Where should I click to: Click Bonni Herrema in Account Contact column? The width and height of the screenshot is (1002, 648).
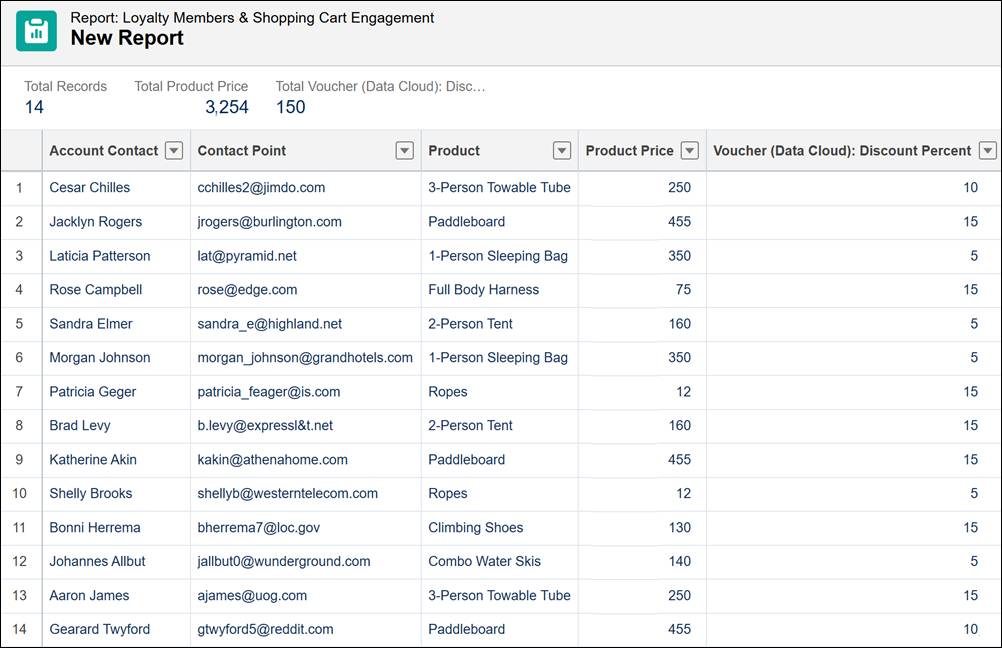coord(95,527)
